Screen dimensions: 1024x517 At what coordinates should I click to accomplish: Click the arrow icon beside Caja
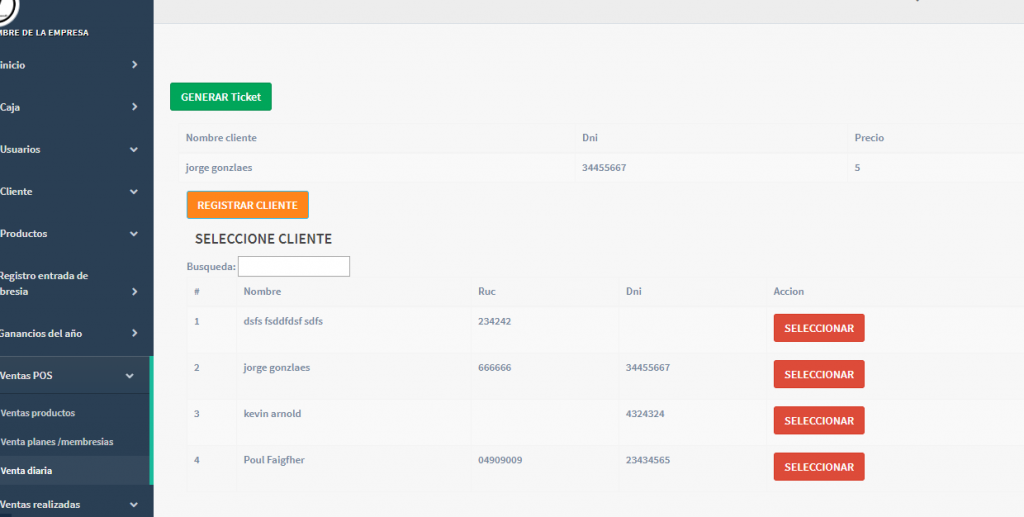pos(134,107)
